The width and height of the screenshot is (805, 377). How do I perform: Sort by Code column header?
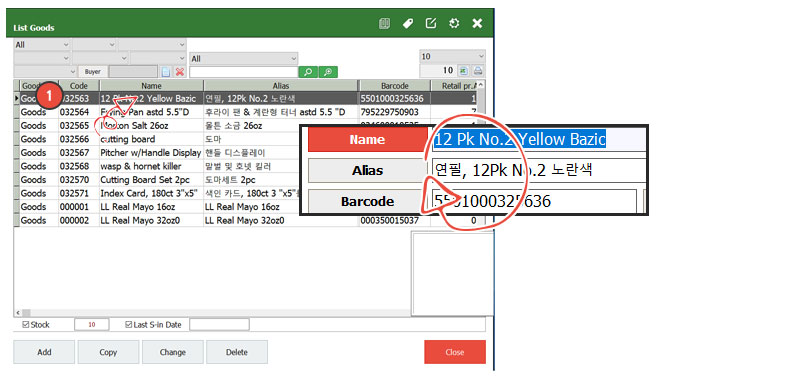tap(79, 86)
